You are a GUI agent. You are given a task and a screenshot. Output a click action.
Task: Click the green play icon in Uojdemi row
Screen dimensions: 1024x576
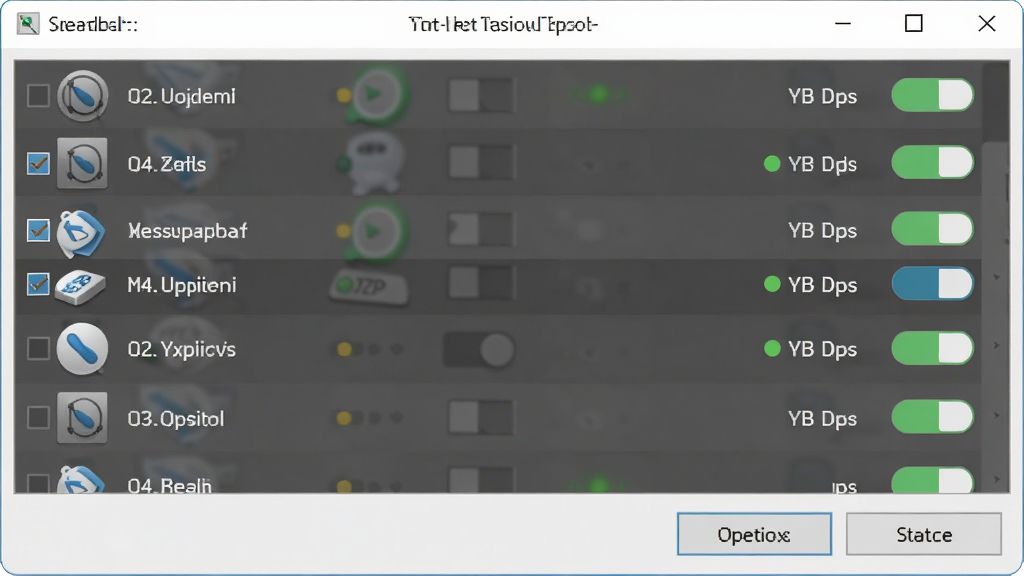click(x=377, y=95)
